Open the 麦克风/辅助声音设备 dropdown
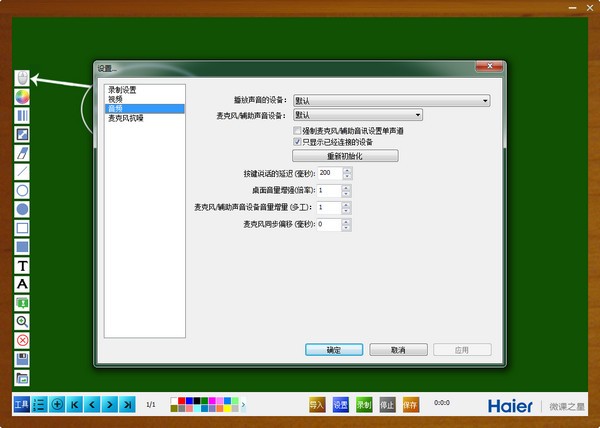Image resolution: width=600 pixels, height=428 pixels. click(x=358, y=115)
